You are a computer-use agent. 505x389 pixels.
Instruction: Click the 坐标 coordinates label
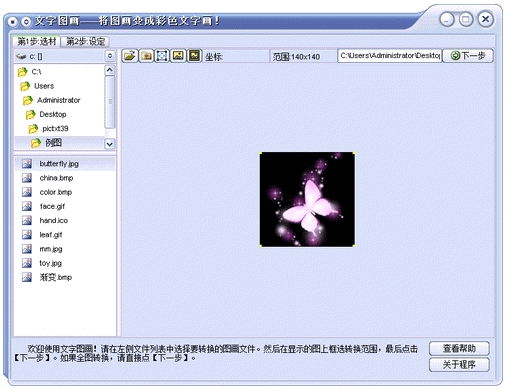click(x=214, y=57)
